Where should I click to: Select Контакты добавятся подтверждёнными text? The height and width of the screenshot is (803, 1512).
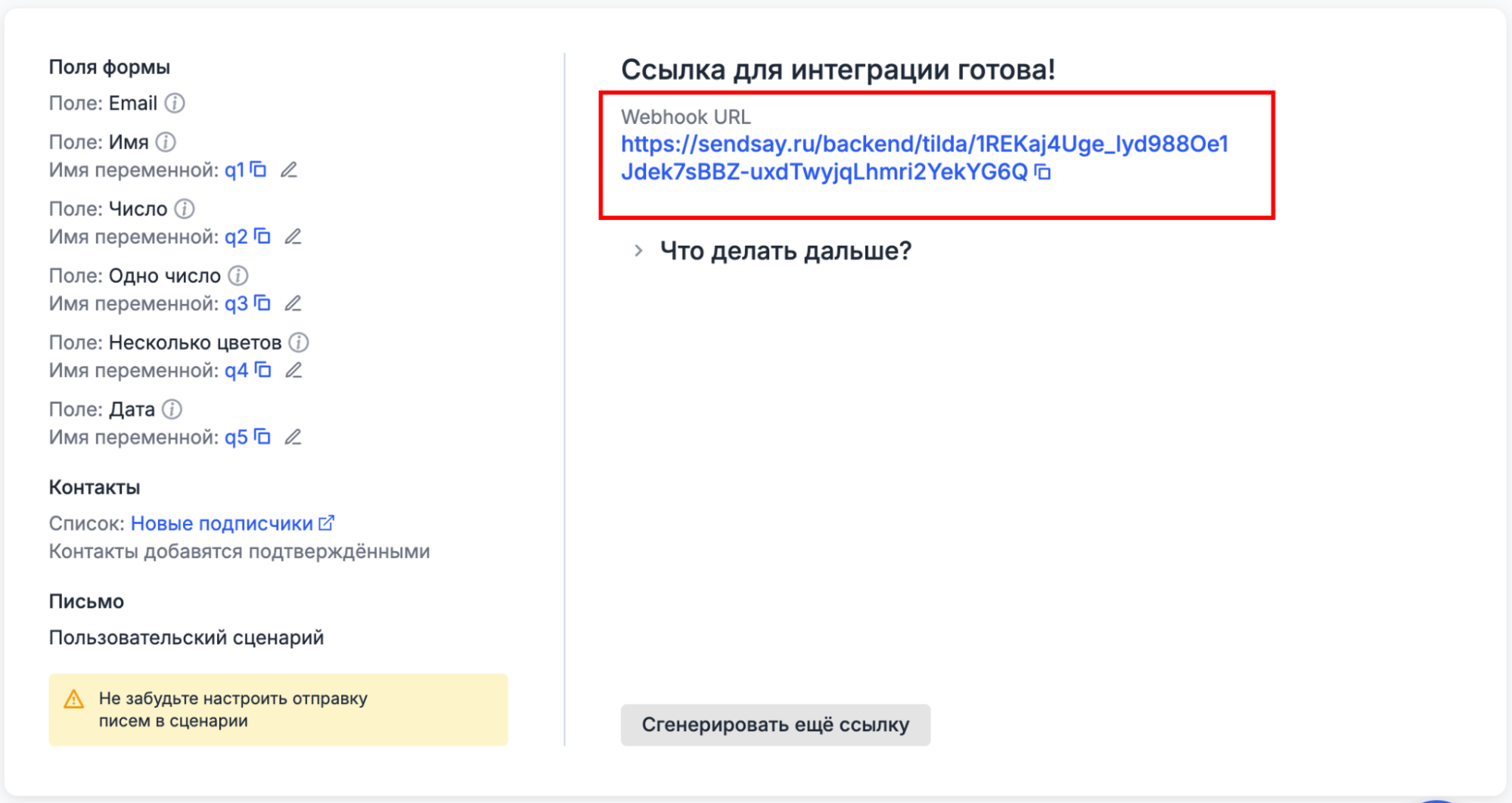point(239,551)
